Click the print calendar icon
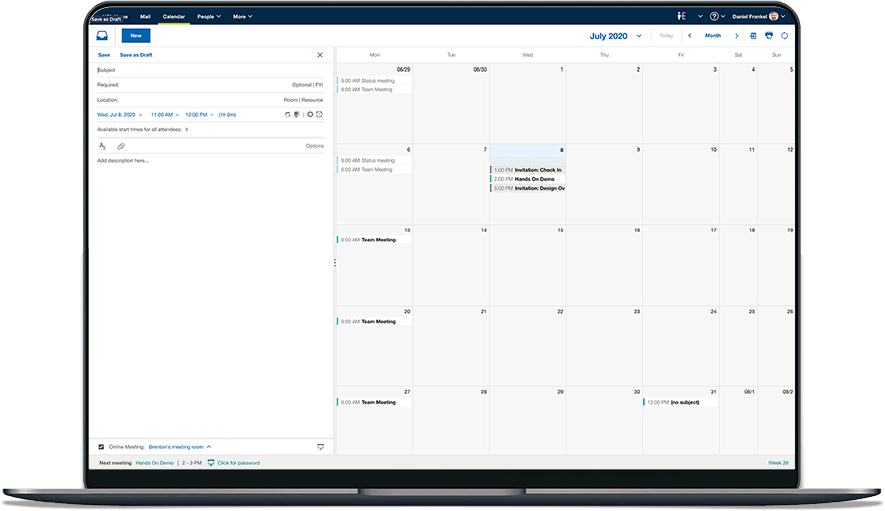This screenshot has height=511, width=885. click(768, 35)
